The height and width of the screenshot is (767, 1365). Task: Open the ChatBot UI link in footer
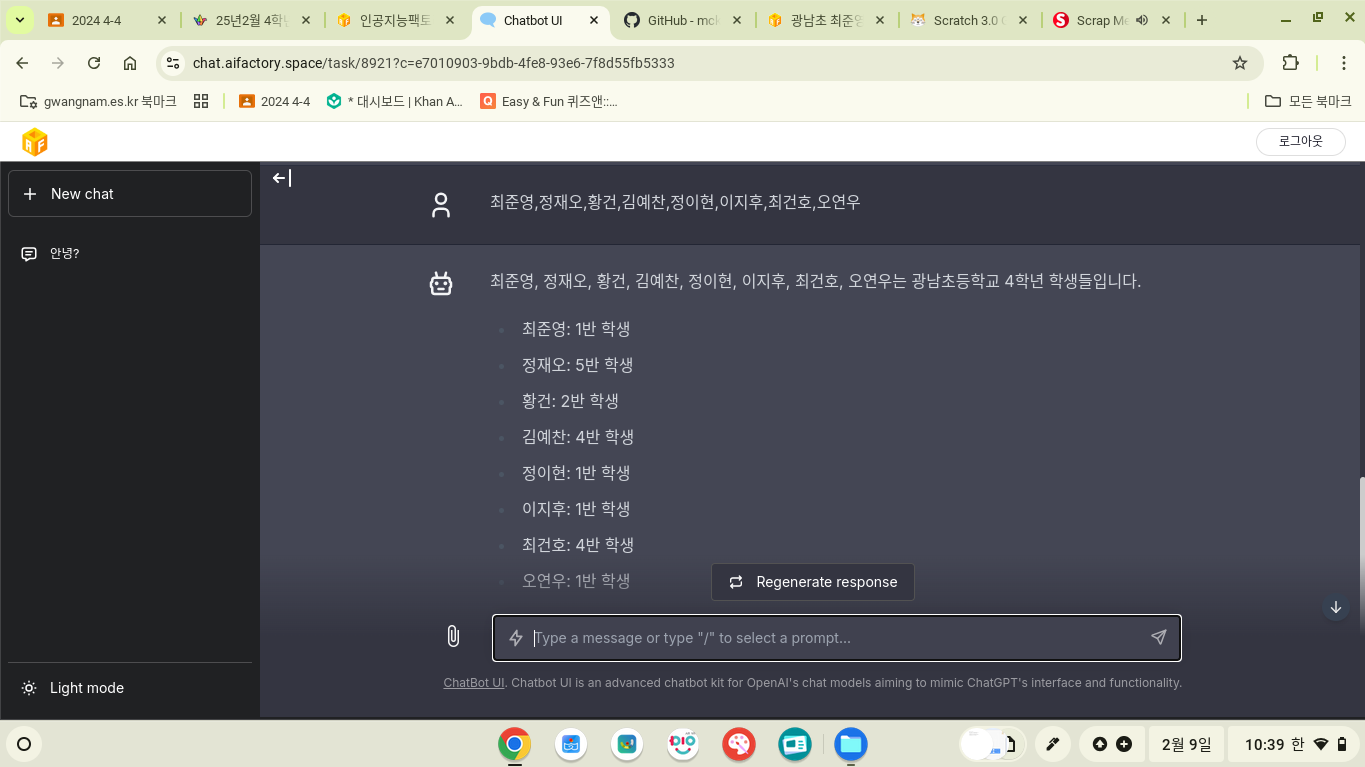(x=473, y=683)
